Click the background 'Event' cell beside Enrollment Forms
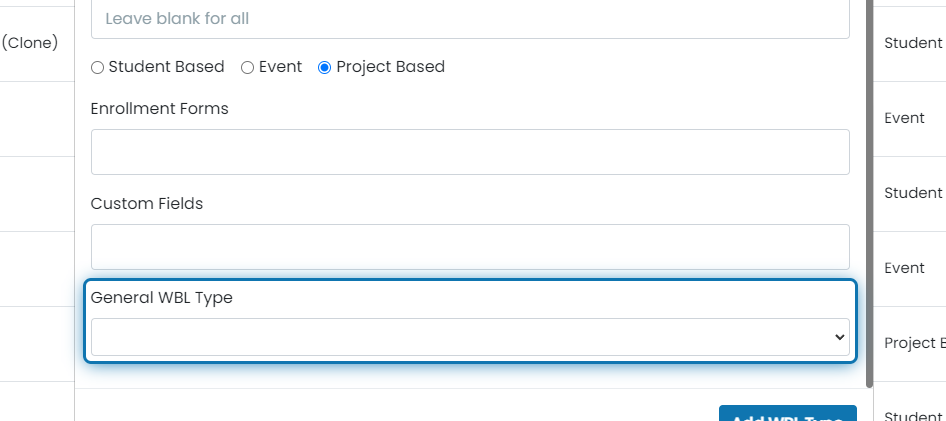The height and width of the screenshot is (421, 946). pyautogui.click(x=904, y=118)
